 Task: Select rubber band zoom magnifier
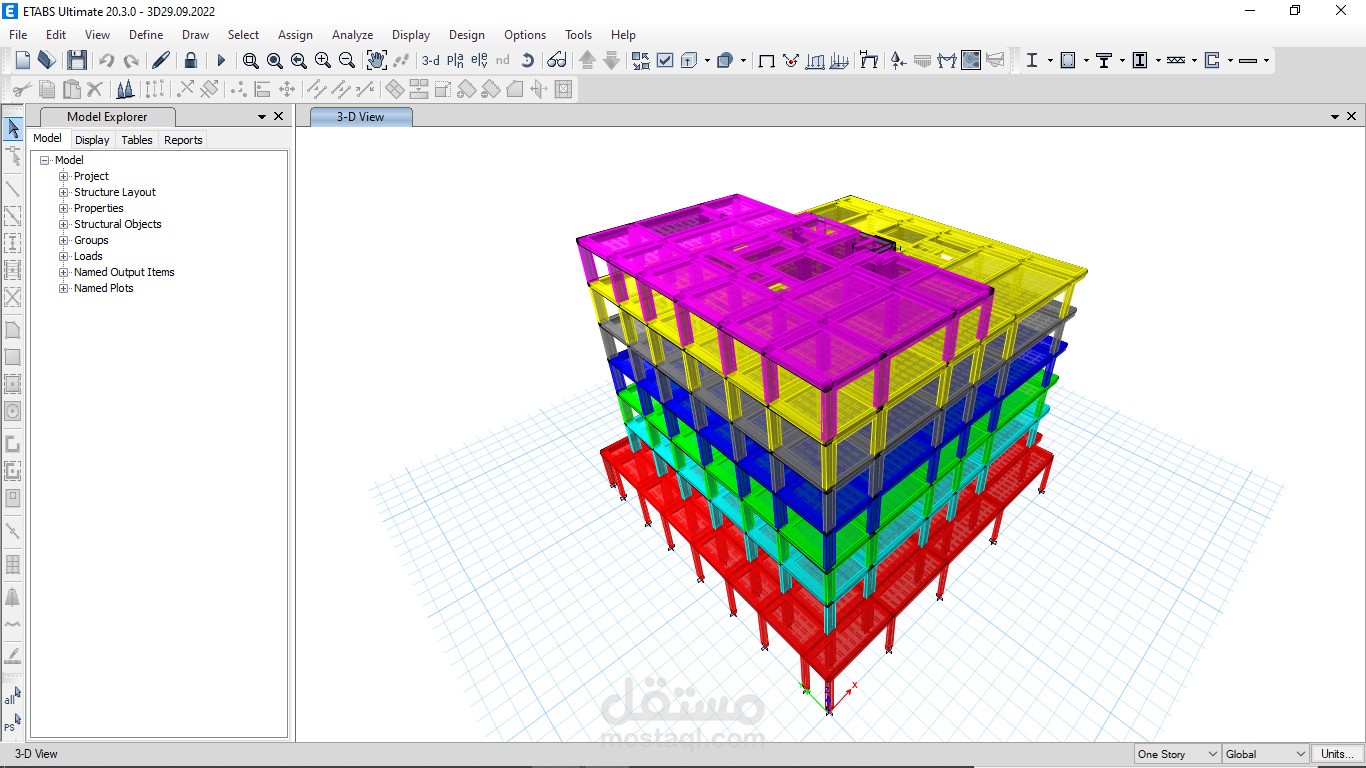(251, 60)
